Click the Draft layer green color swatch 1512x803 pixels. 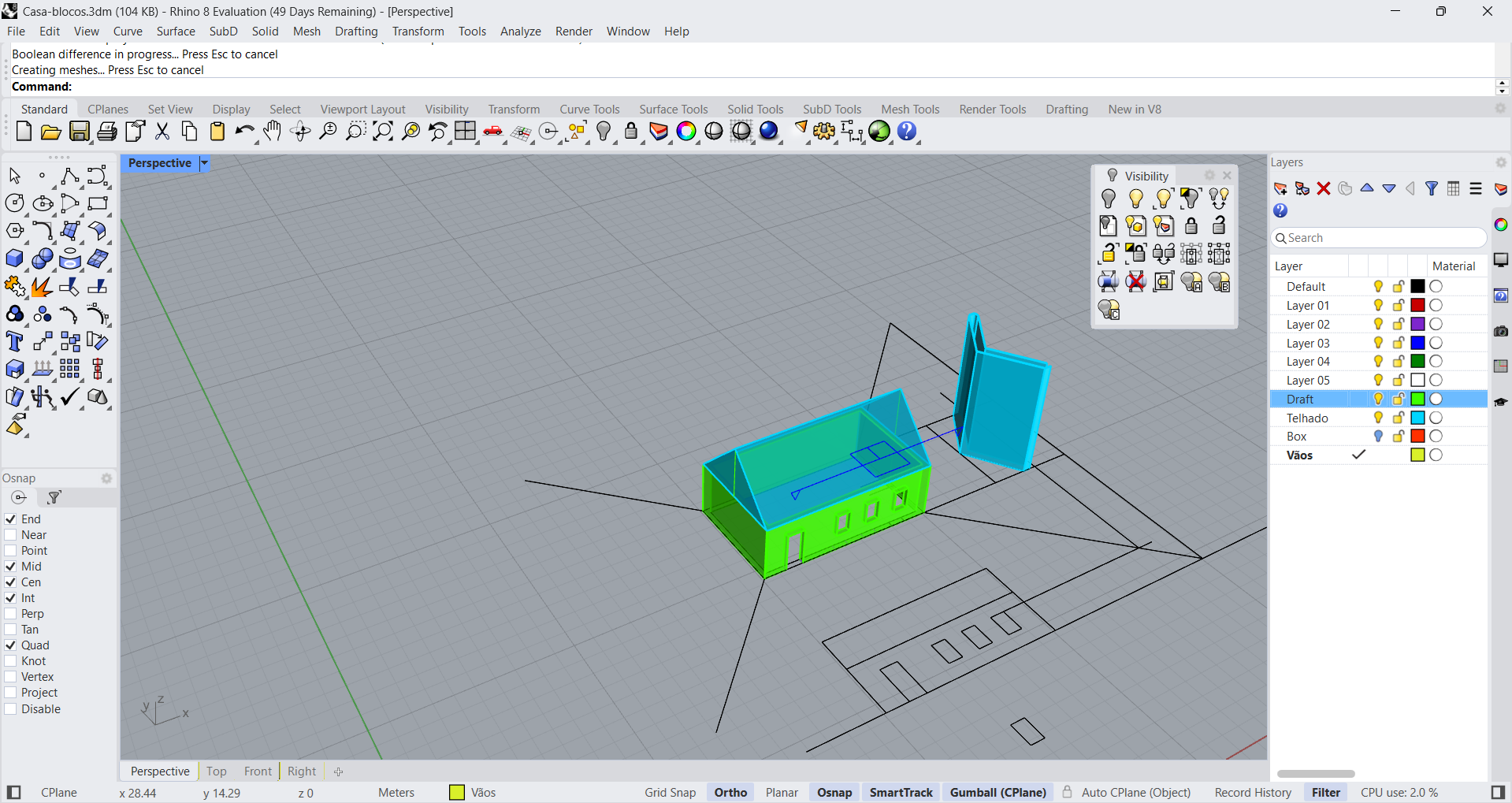tap(1417, 400)
